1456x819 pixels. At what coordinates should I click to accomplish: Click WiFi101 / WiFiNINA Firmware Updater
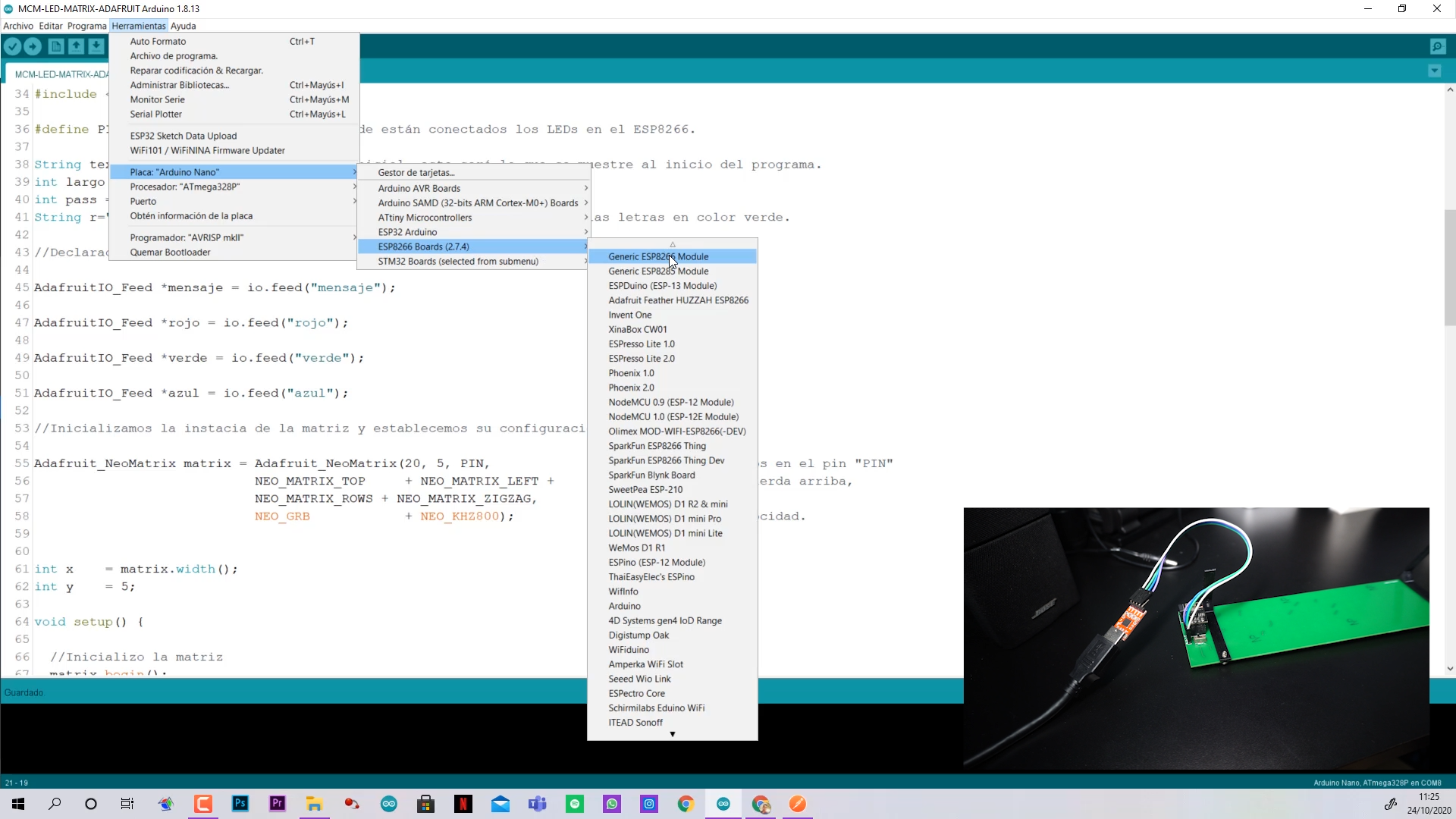(234, 150)
